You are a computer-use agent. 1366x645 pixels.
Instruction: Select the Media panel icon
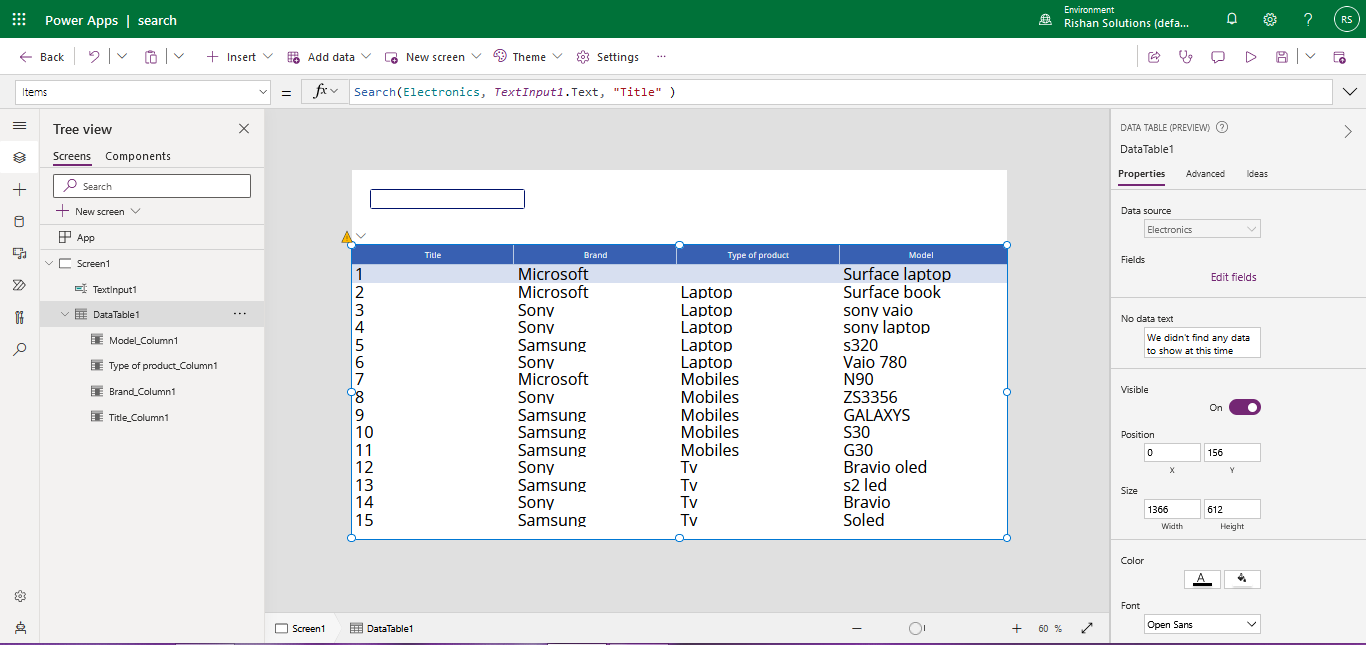pyautogui.click(x=19, y=253)
